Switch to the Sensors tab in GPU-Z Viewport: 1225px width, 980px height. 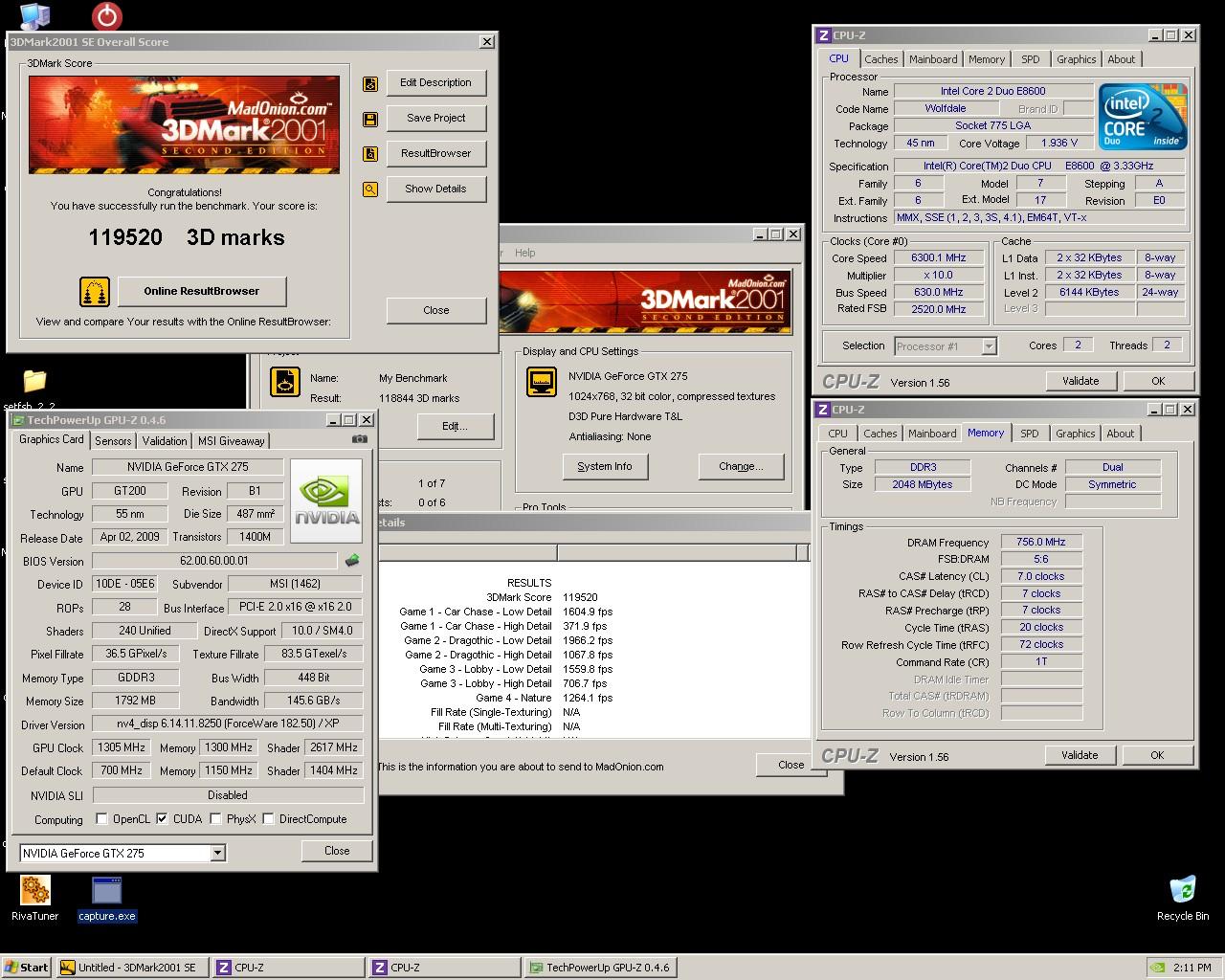tap(113, 441)
